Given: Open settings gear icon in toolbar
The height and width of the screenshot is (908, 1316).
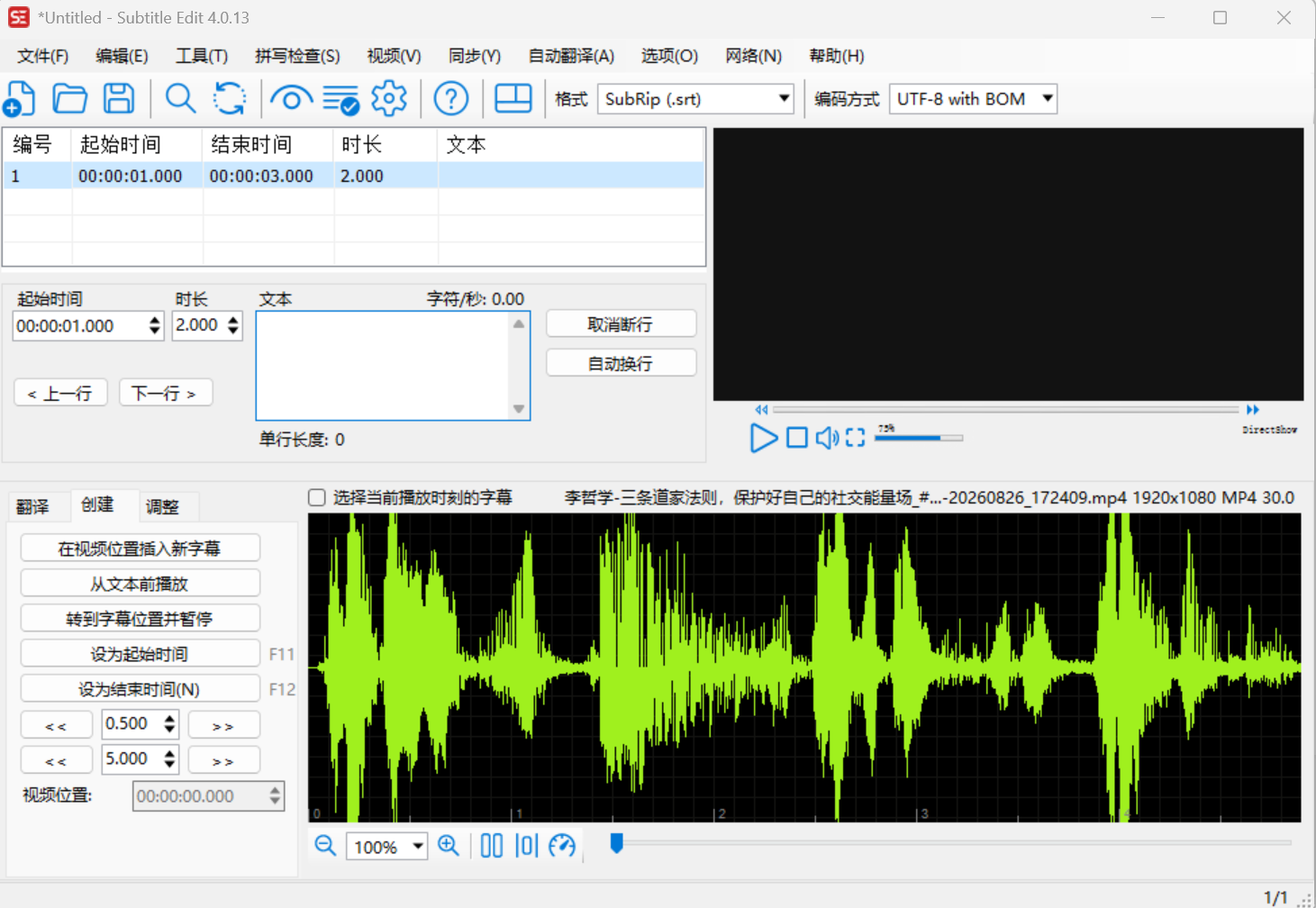Looking at the screenshot, I should [389, 98].
